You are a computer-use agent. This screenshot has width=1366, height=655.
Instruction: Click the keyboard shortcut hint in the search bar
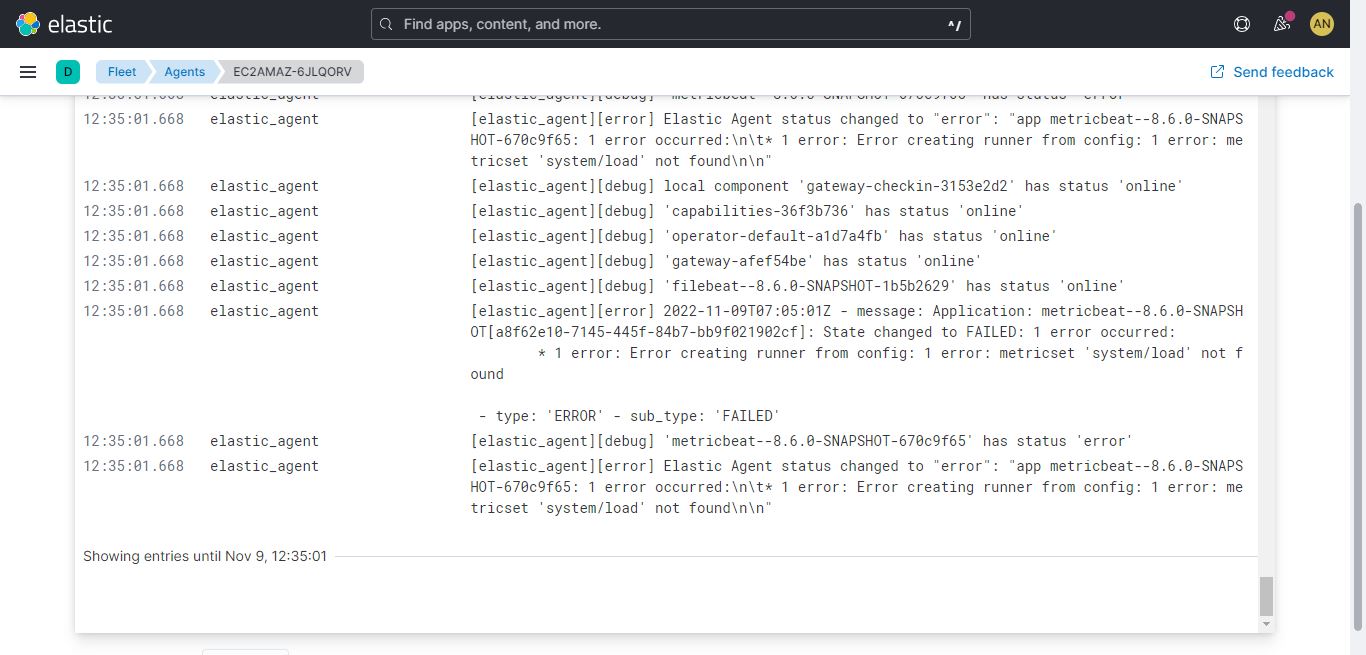(x=952, y=23)
